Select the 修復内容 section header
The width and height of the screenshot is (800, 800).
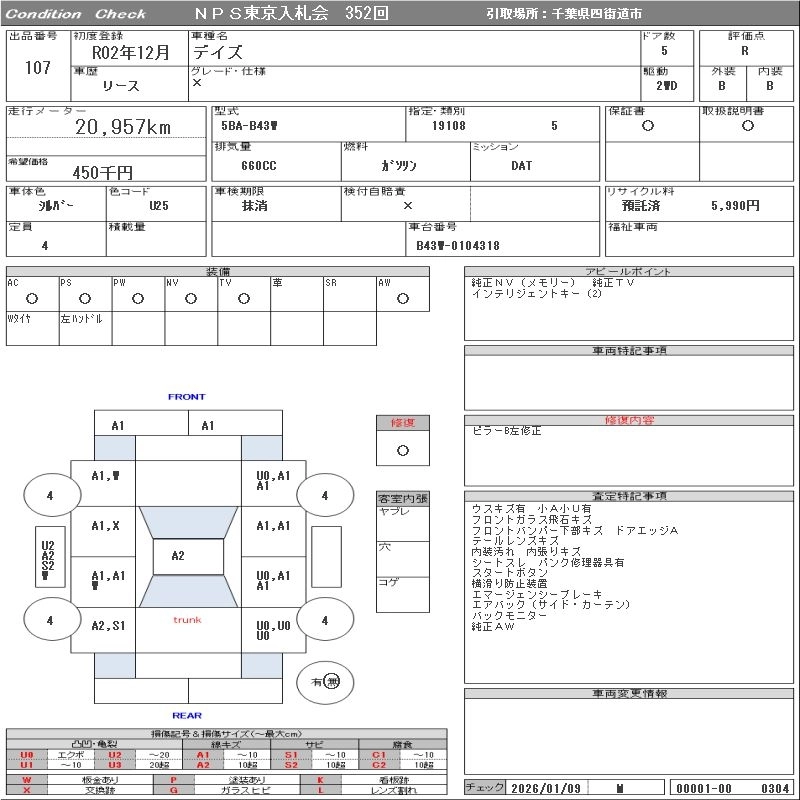click(629, 421)
